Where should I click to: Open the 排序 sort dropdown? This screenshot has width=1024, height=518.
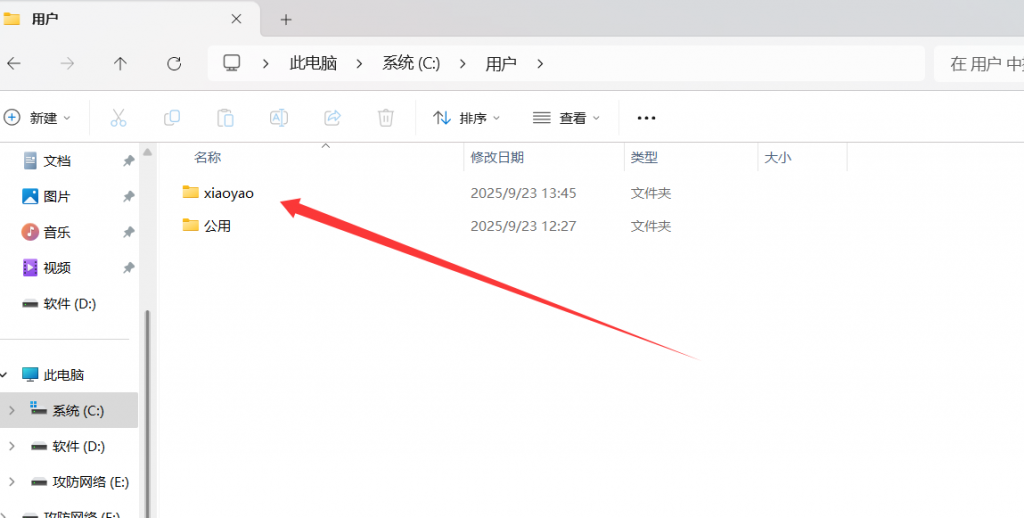tap(466, 118)
